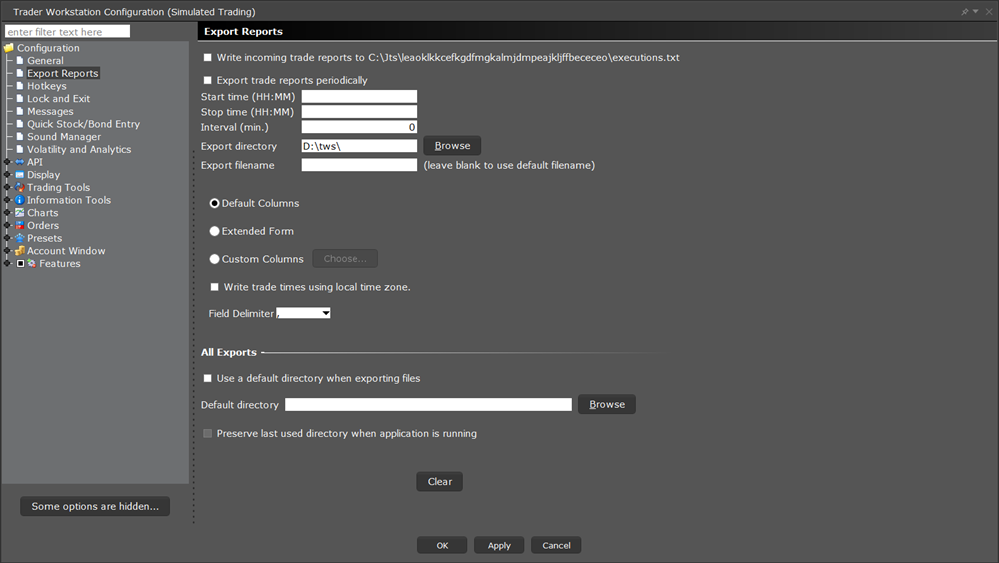The image size is (999, 563).
Task: Click the Clear button
Action: pos(440,481)
